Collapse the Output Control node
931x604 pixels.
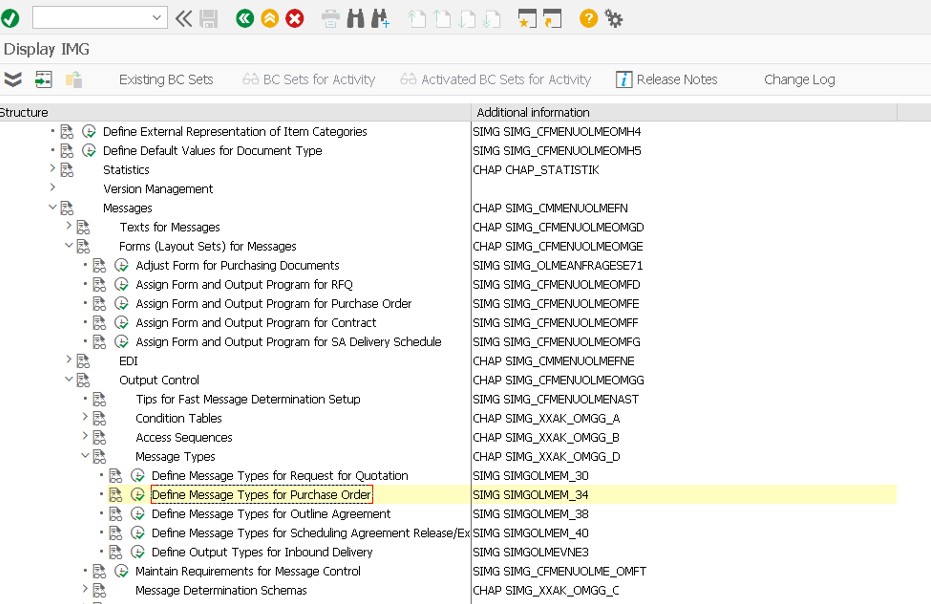(x=69, y=379)
